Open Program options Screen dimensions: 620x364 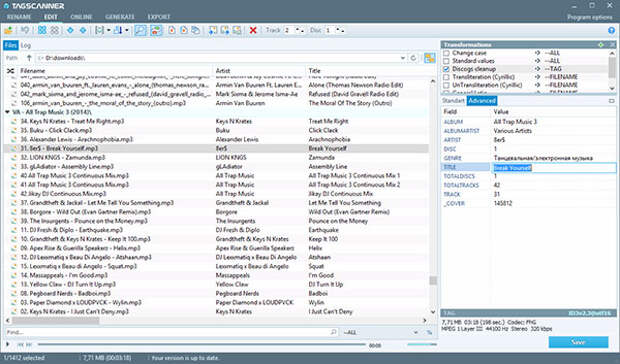(590, 17)
